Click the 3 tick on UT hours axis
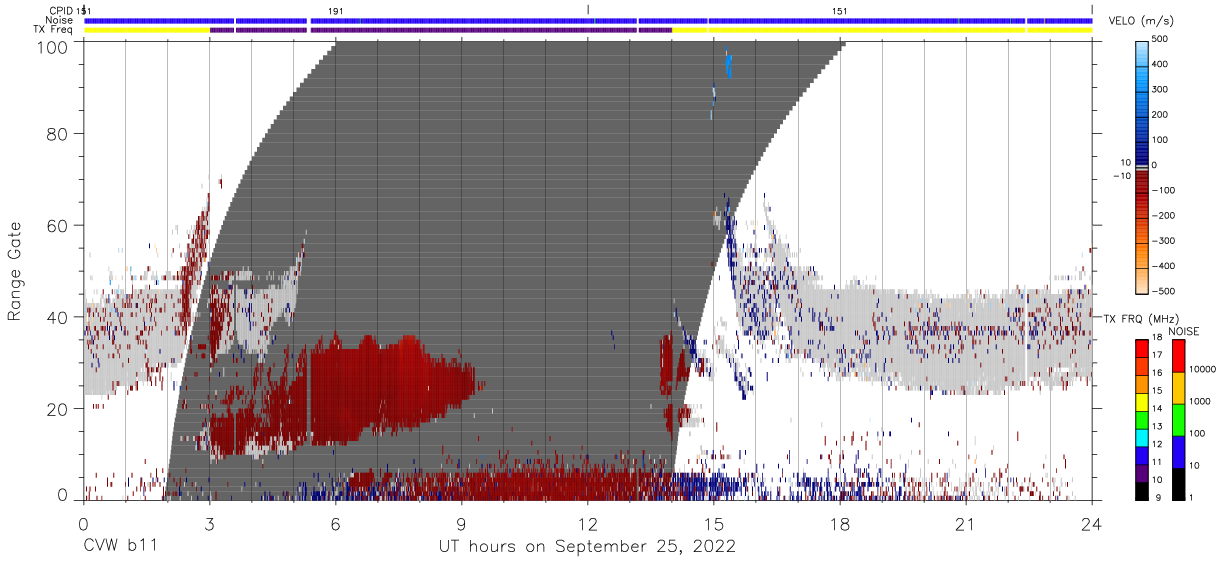The height and width of the screenshot is (567, 1228). (209, 522)
